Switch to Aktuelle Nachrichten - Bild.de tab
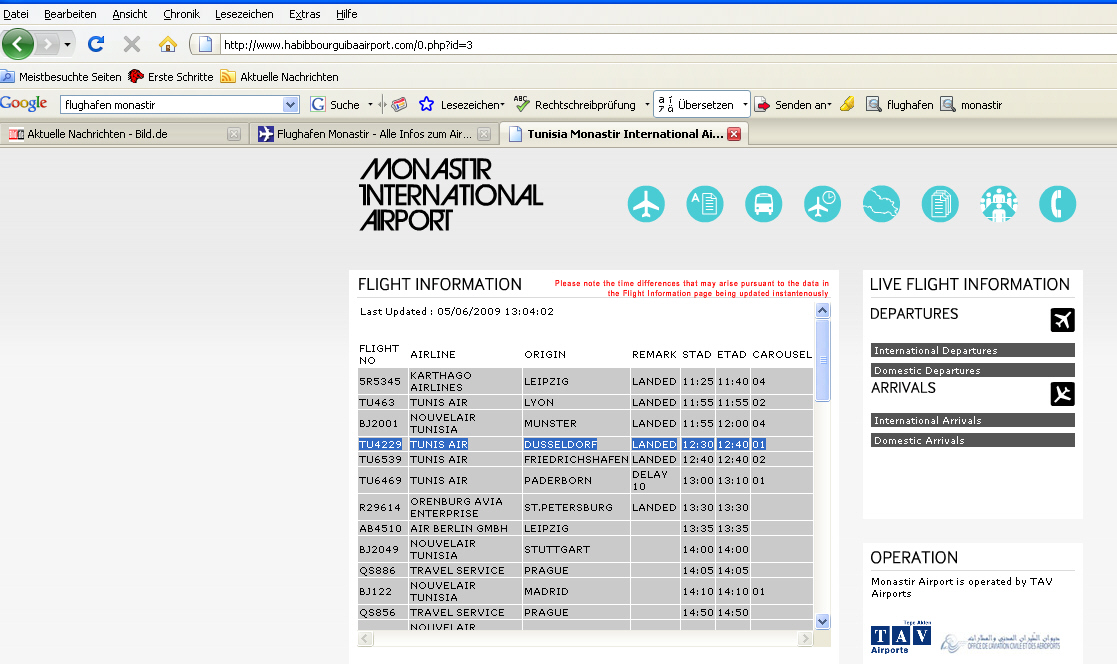Viewport: 1117px width, 664px height. tap(123, 134)
